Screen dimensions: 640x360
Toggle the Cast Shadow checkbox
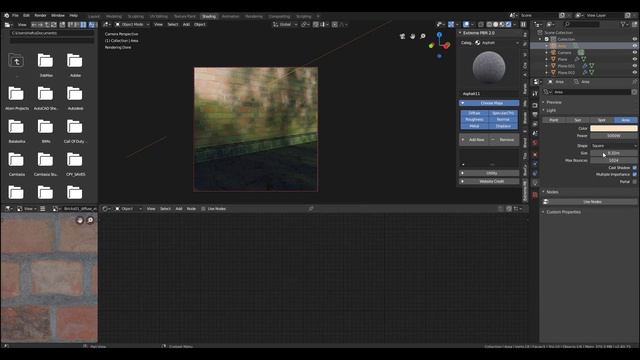[635, 168]
